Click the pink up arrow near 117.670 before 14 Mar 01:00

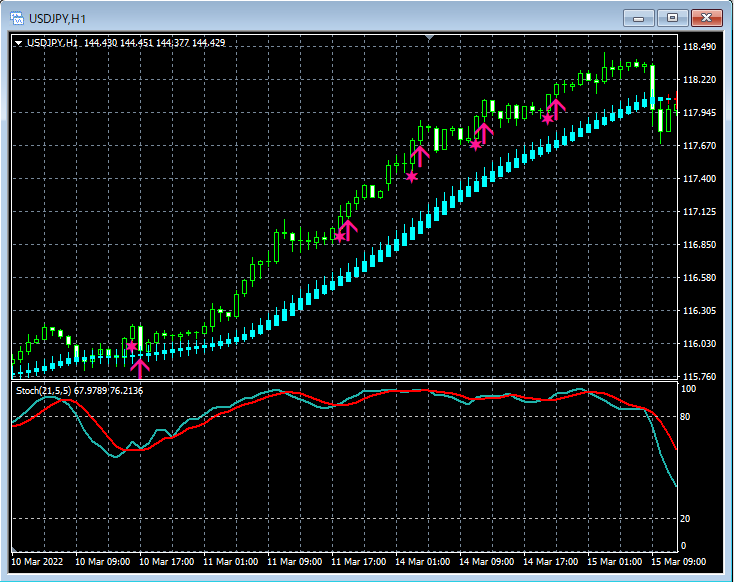click(x=420, y=157)
